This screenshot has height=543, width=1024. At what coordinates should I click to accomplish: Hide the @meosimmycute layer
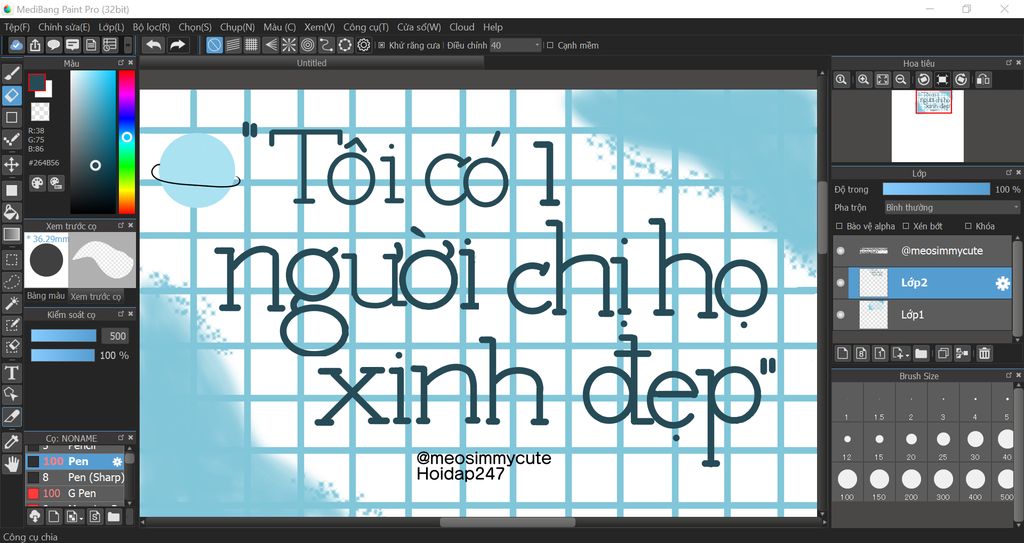pyautogui.click(x=840, y=251)
